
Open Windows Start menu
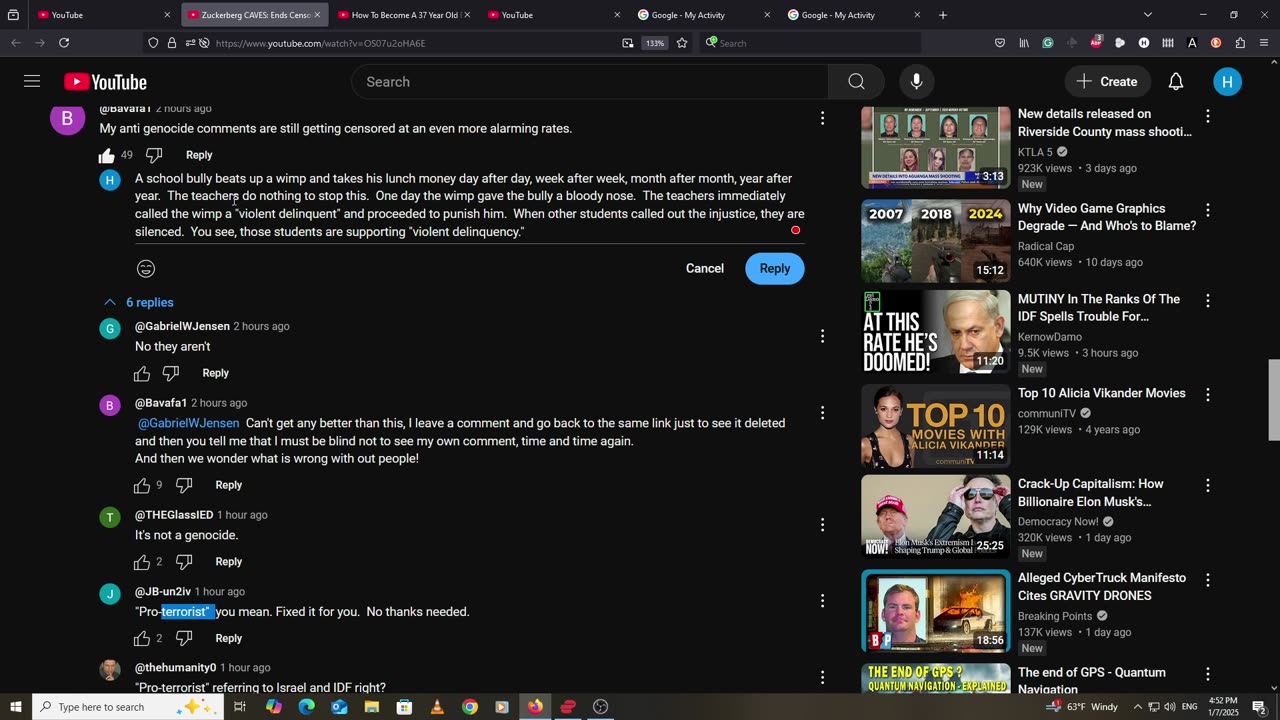point(15,707)
